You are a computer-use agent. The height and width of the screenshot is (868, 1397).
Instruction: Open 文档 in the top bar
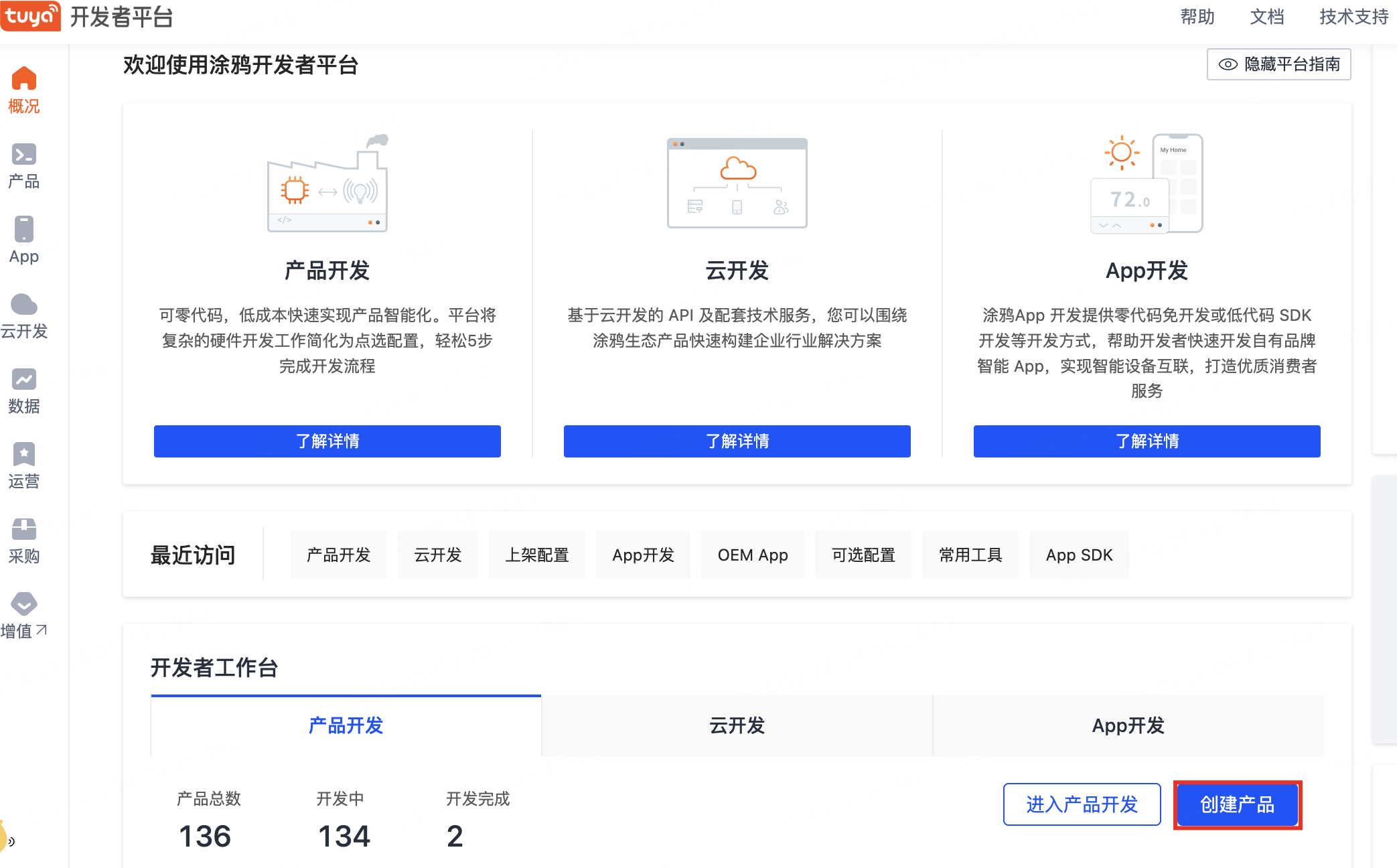tap(1267, 17)
